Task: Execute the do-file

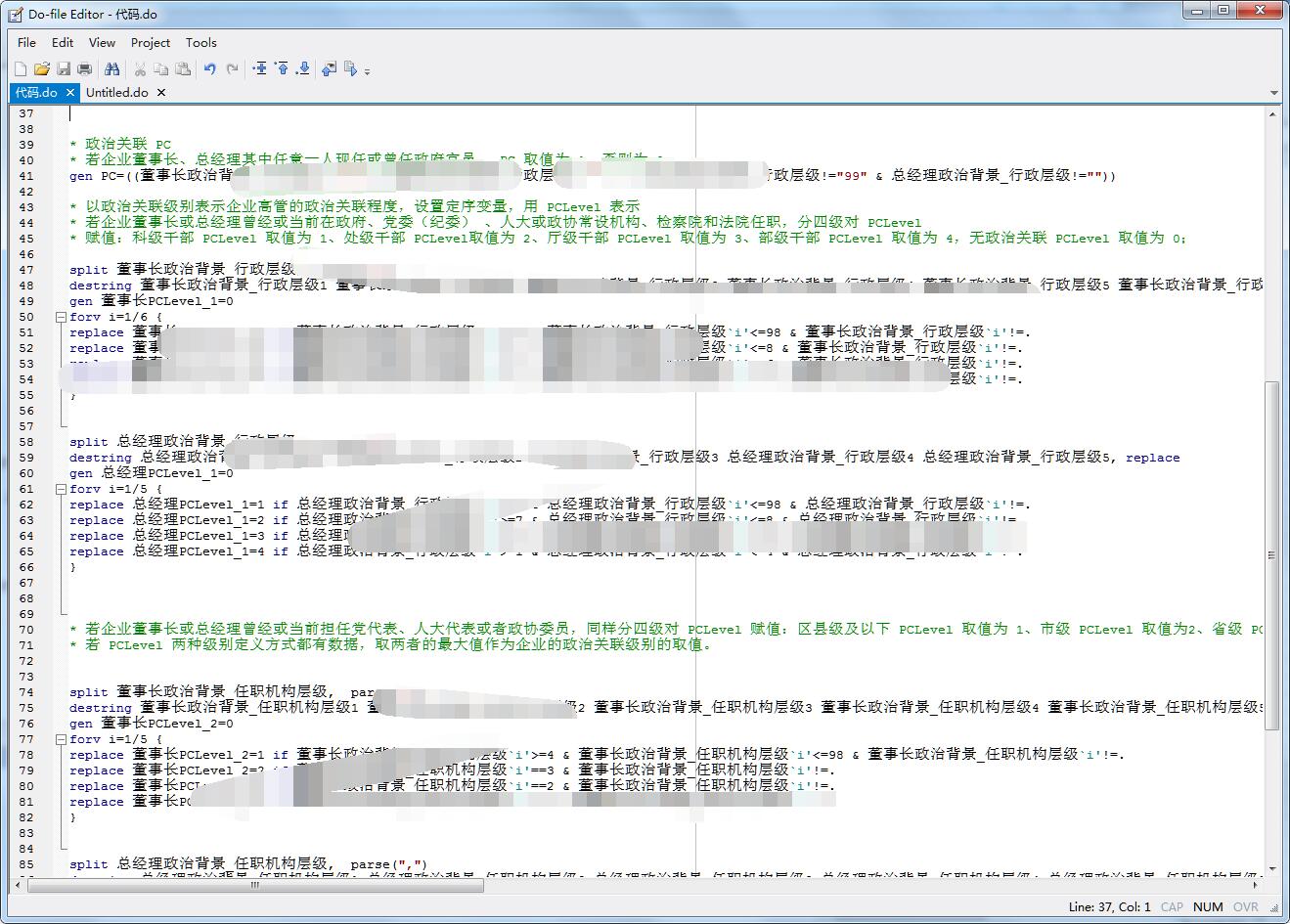Action: point(350,69)
